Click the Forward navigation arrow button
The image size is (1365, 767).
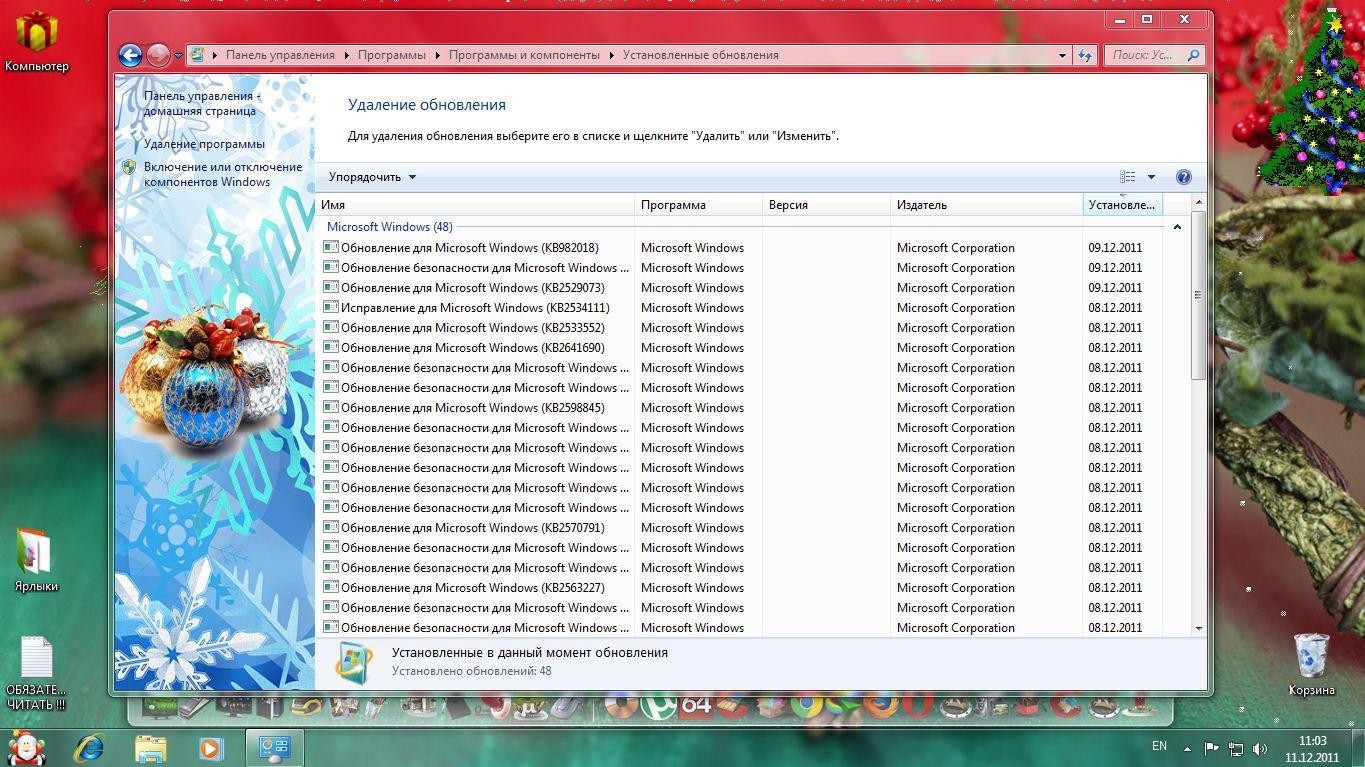(158, 55)
